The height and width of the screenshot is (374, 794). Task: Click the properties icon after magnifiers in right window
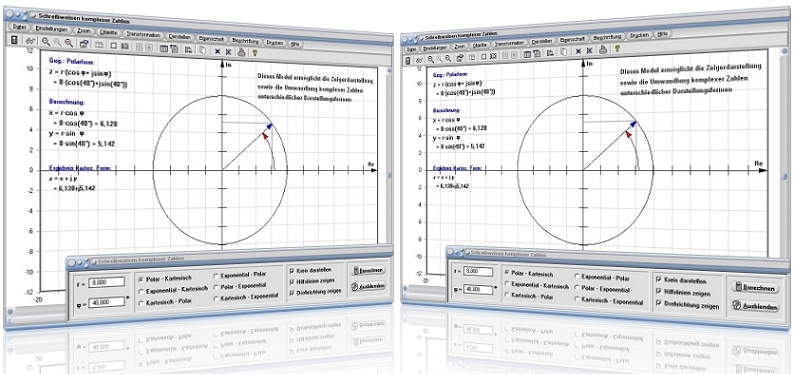click(460, 58)
